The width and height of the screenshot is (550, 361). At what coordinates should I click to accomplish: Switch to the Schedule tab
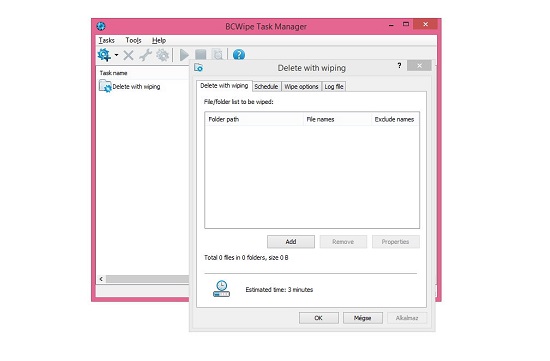coord(266,86)
